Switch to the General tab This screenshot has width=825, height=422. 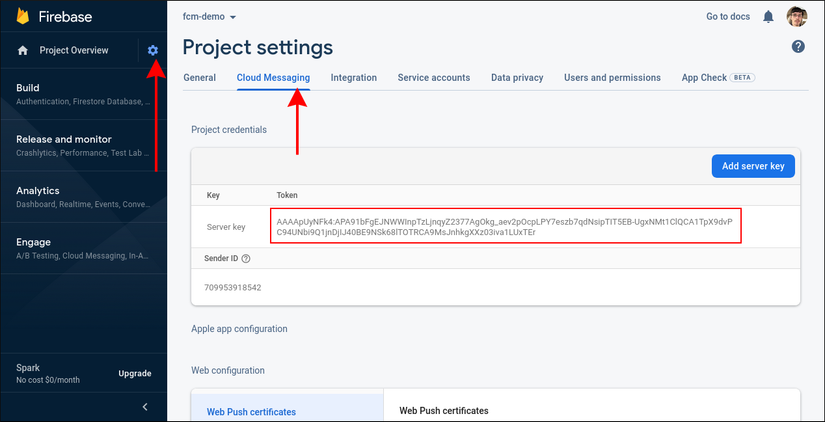[x=199, y=77]
